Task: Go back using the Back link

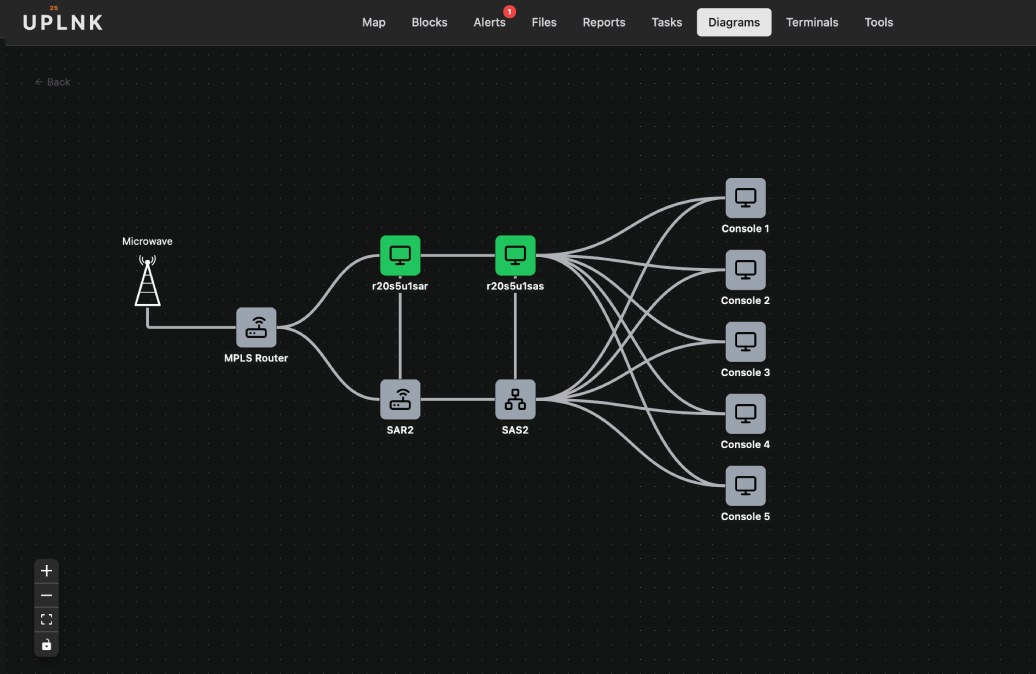Action: pyautogui.click(x=52, y=82)
